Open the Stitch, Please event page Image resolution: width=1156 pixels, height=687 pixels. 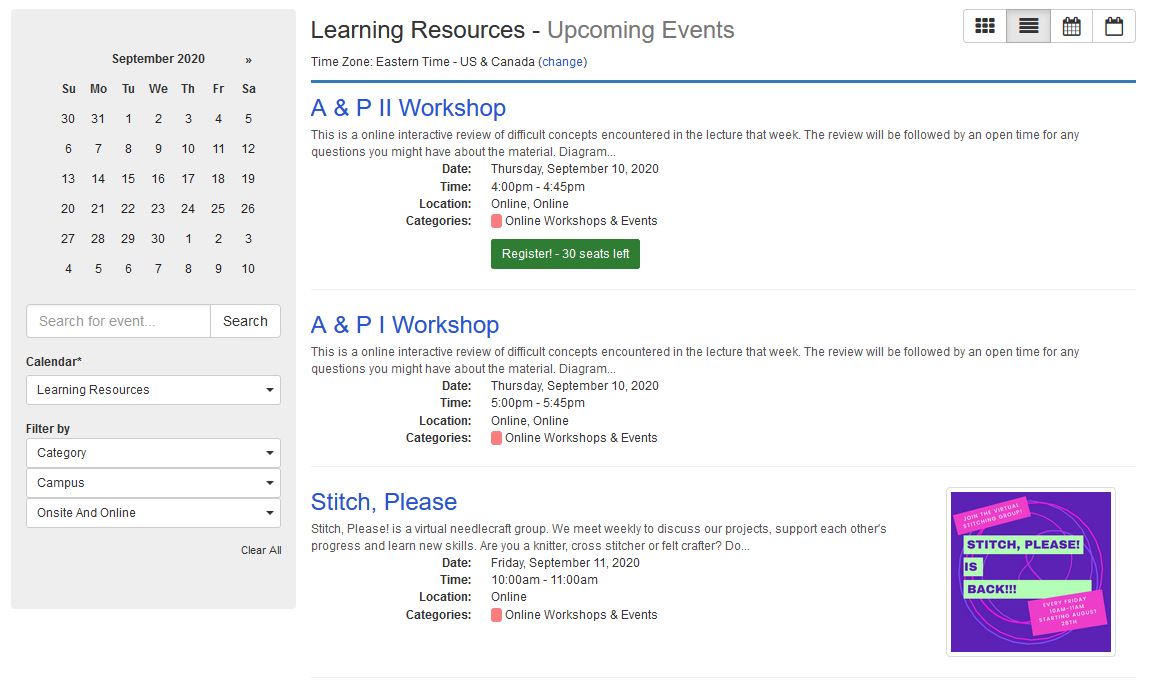[384, 502]
